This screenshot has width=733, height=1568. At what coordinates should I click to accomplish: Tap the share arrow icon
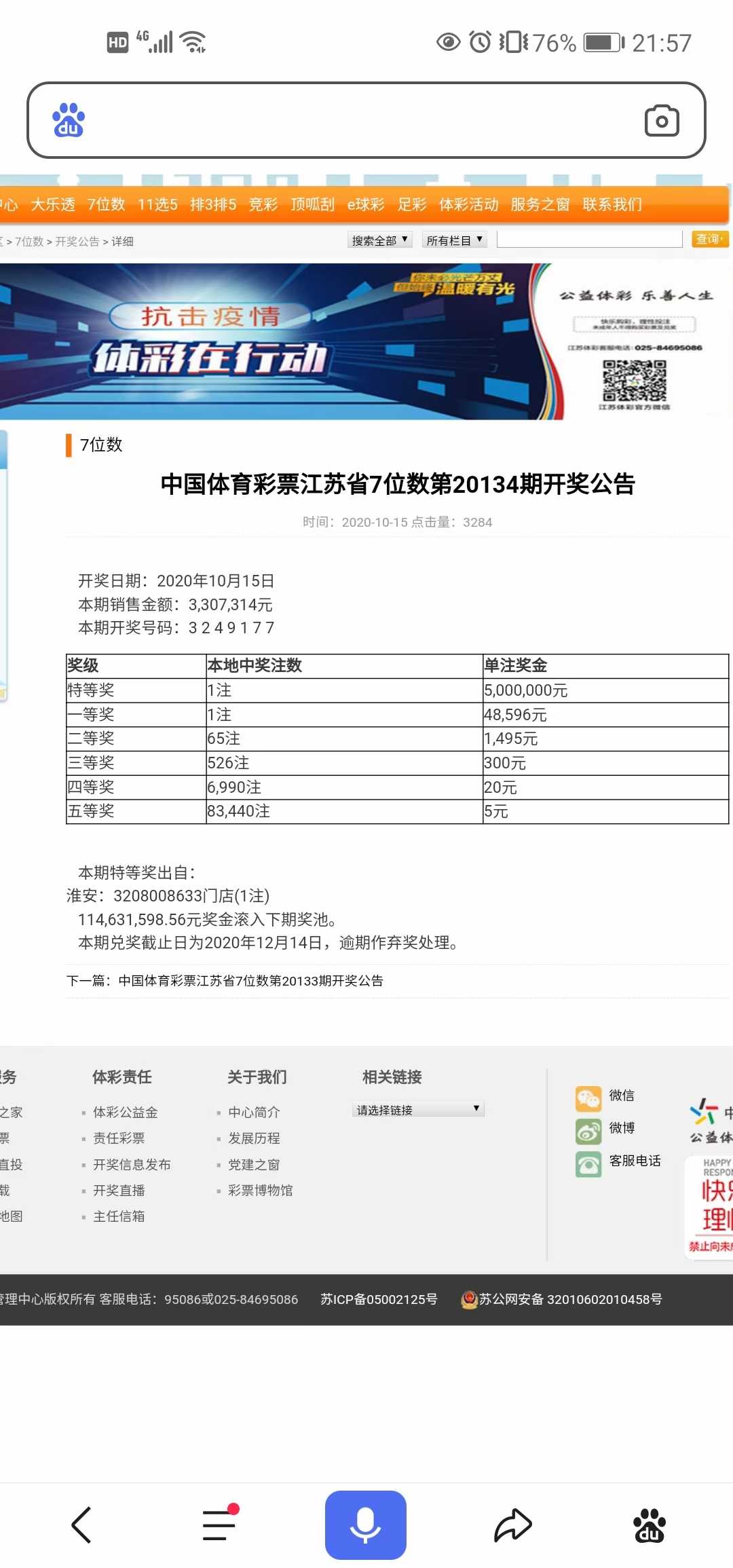coord(513,1525)
